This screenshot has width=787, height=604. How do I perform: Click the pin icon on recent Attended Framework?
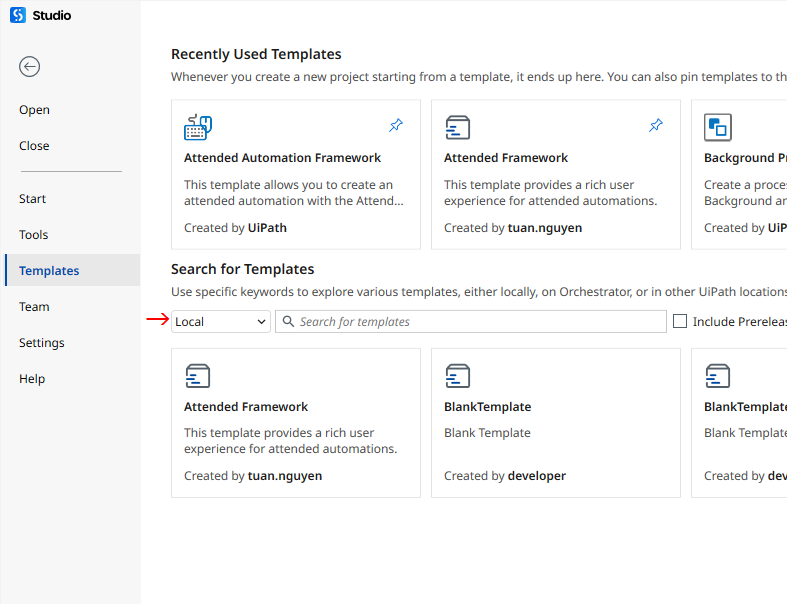pyautogui.click(x=656, y=125)
